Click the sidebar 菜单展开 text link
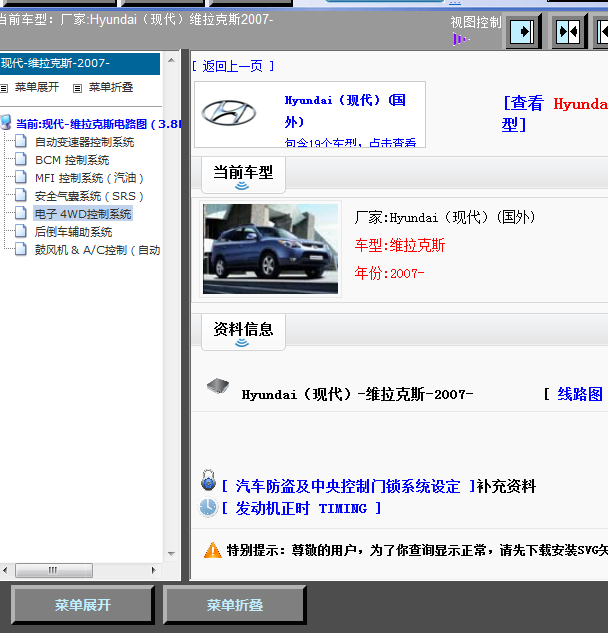The height and width of the screenshot is (637, 608). 37,87
